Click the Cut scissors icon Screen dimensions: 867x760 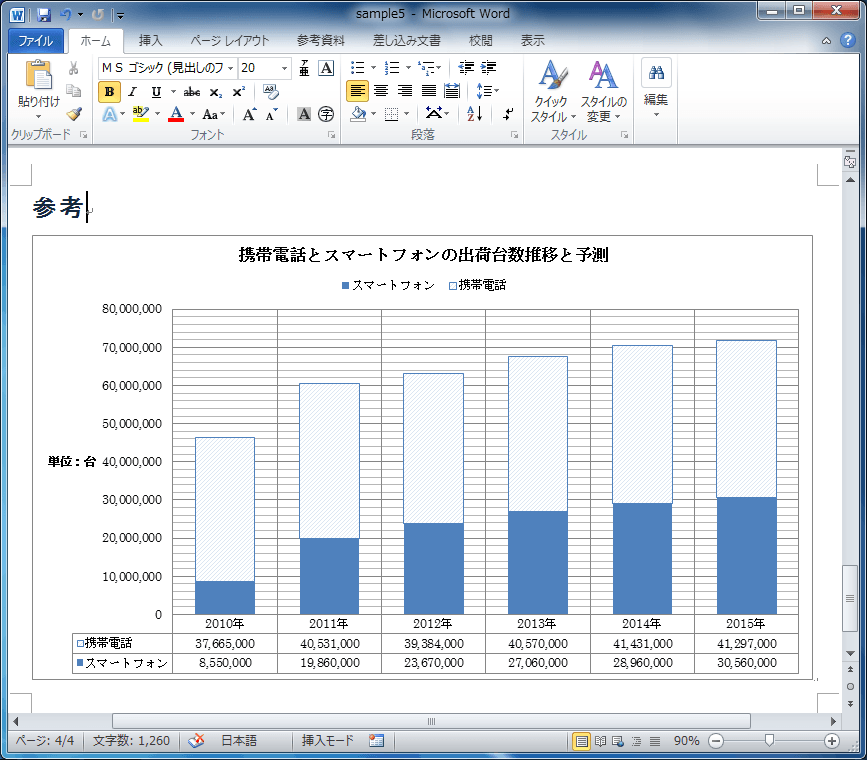[73, 68]
